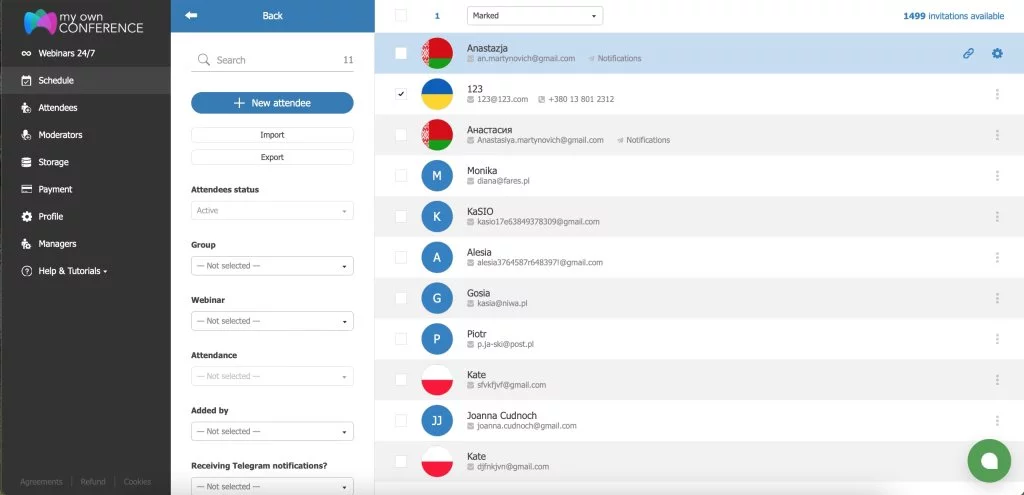The image size is (1024, 495).
Task: Open the Added by dropdown
Action: point(272,432)
